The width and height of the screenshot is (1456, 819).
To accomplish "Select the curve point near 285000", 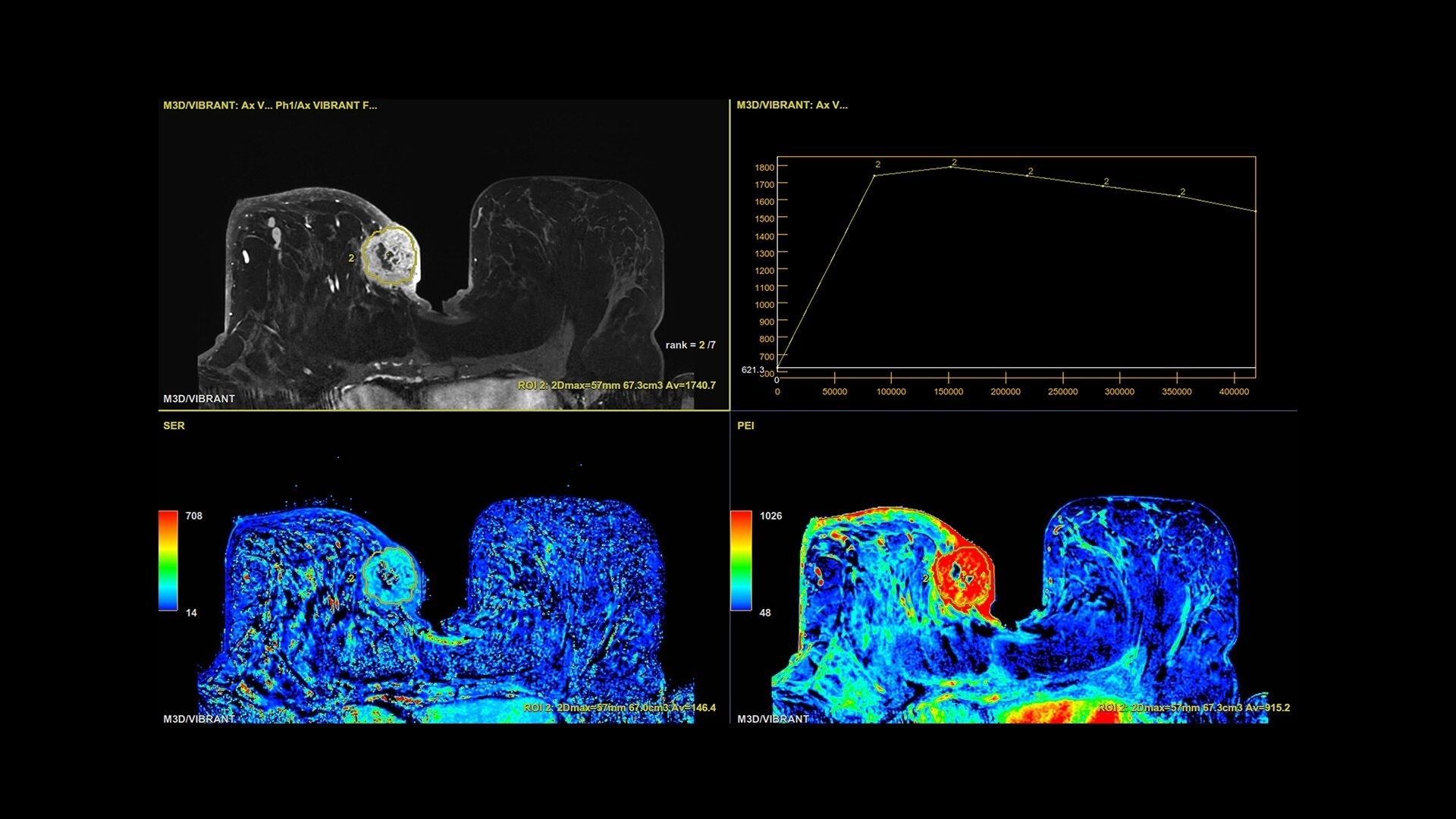I will [x=1103, y=186].
